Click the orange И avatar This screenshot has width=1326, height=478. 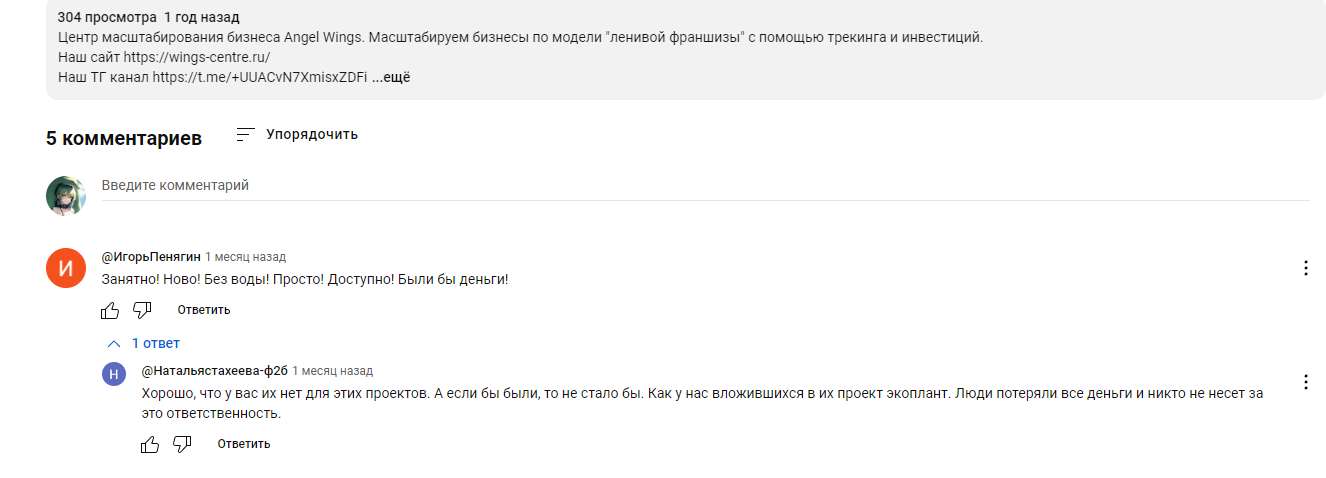pos(66,268)
